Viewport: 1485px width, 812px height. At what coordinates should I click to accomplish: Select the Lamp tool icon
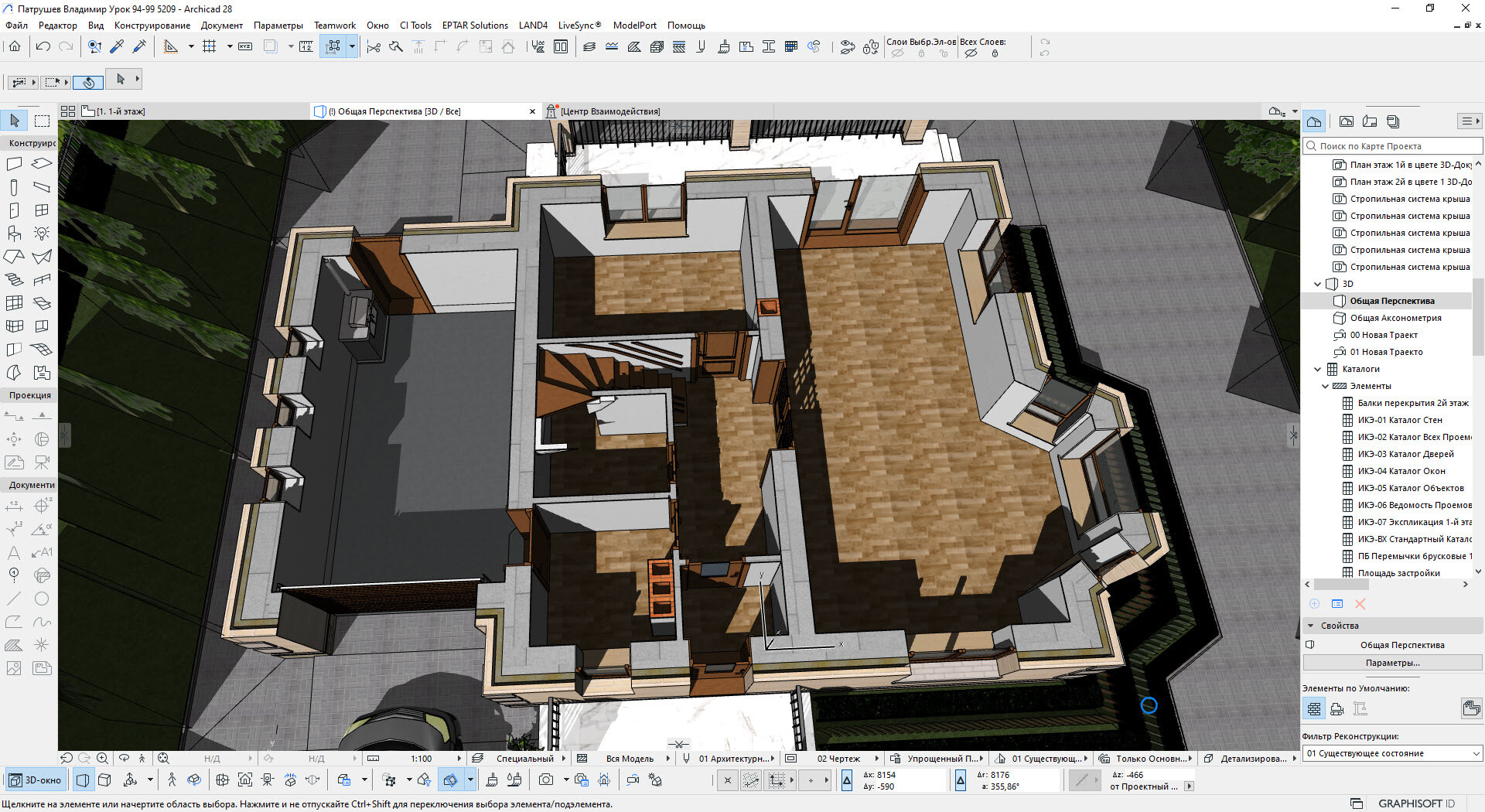click(42, 234)
